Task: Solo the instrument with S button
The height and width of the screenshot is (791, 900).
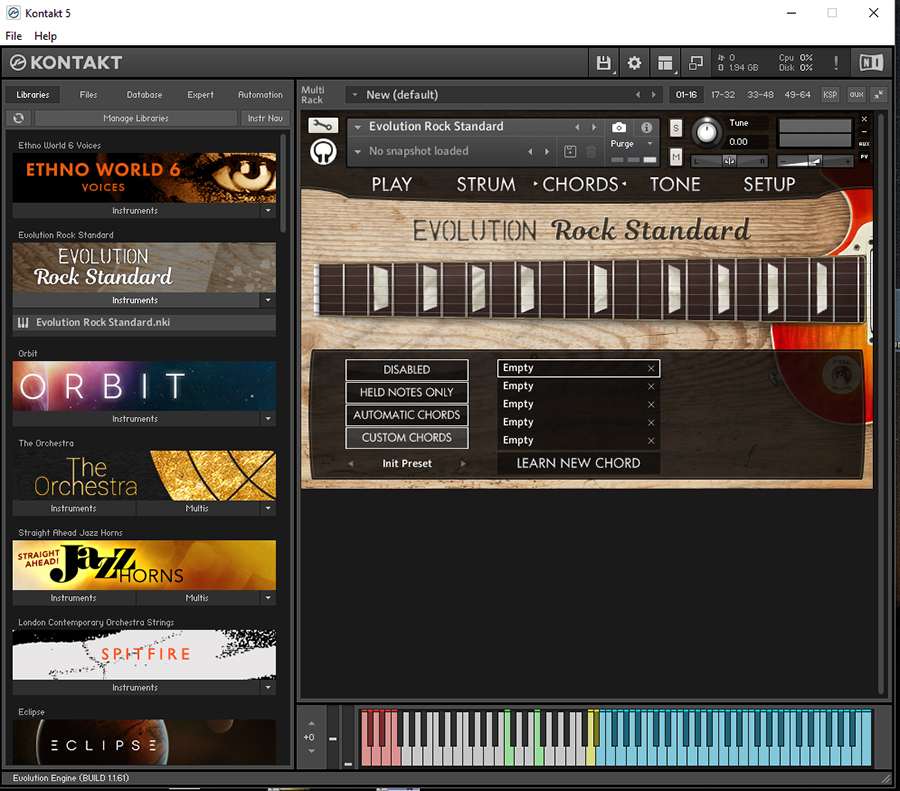Action: [x=676, y=128]
